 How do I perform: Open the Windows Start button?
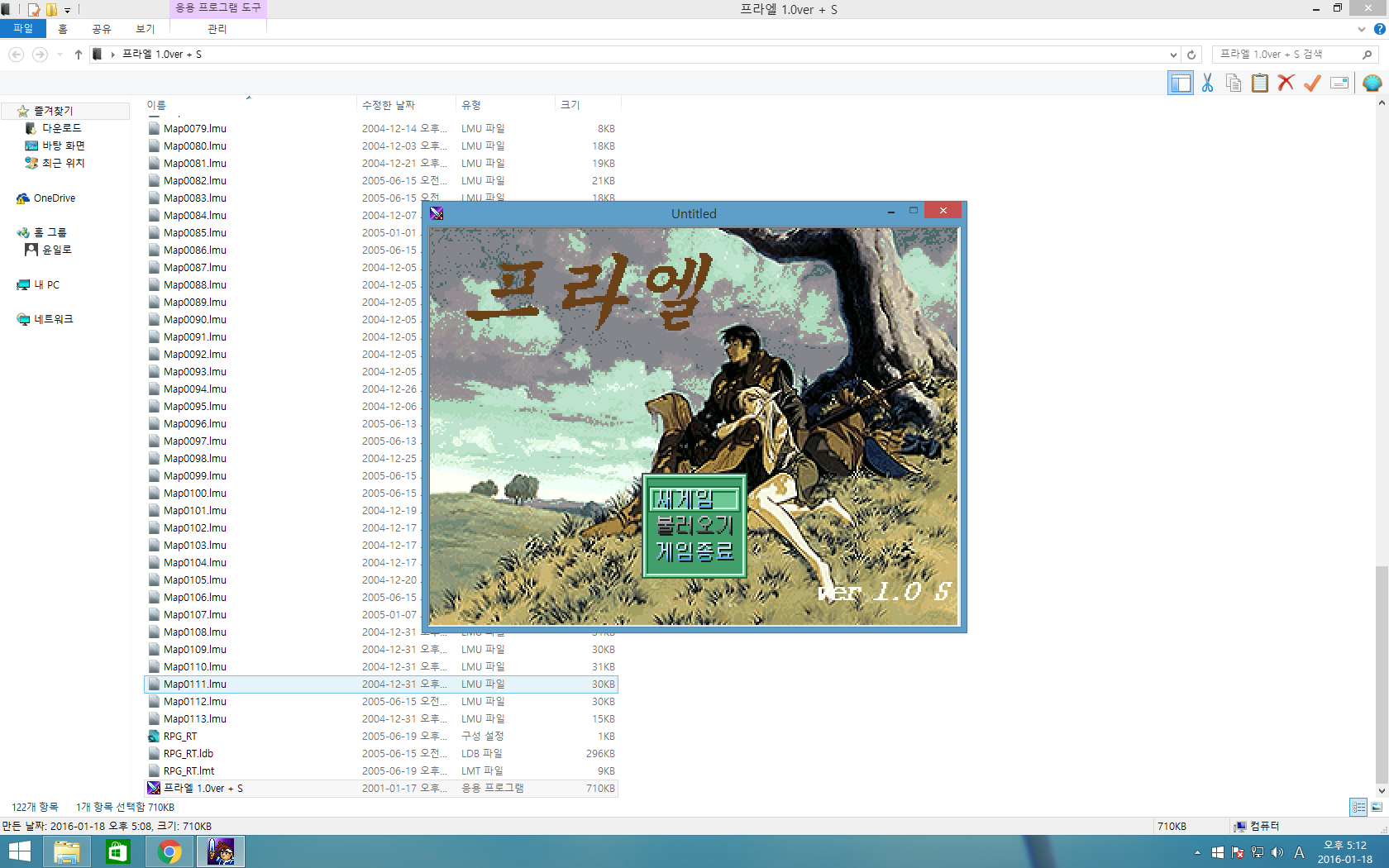tap(19, 851)
